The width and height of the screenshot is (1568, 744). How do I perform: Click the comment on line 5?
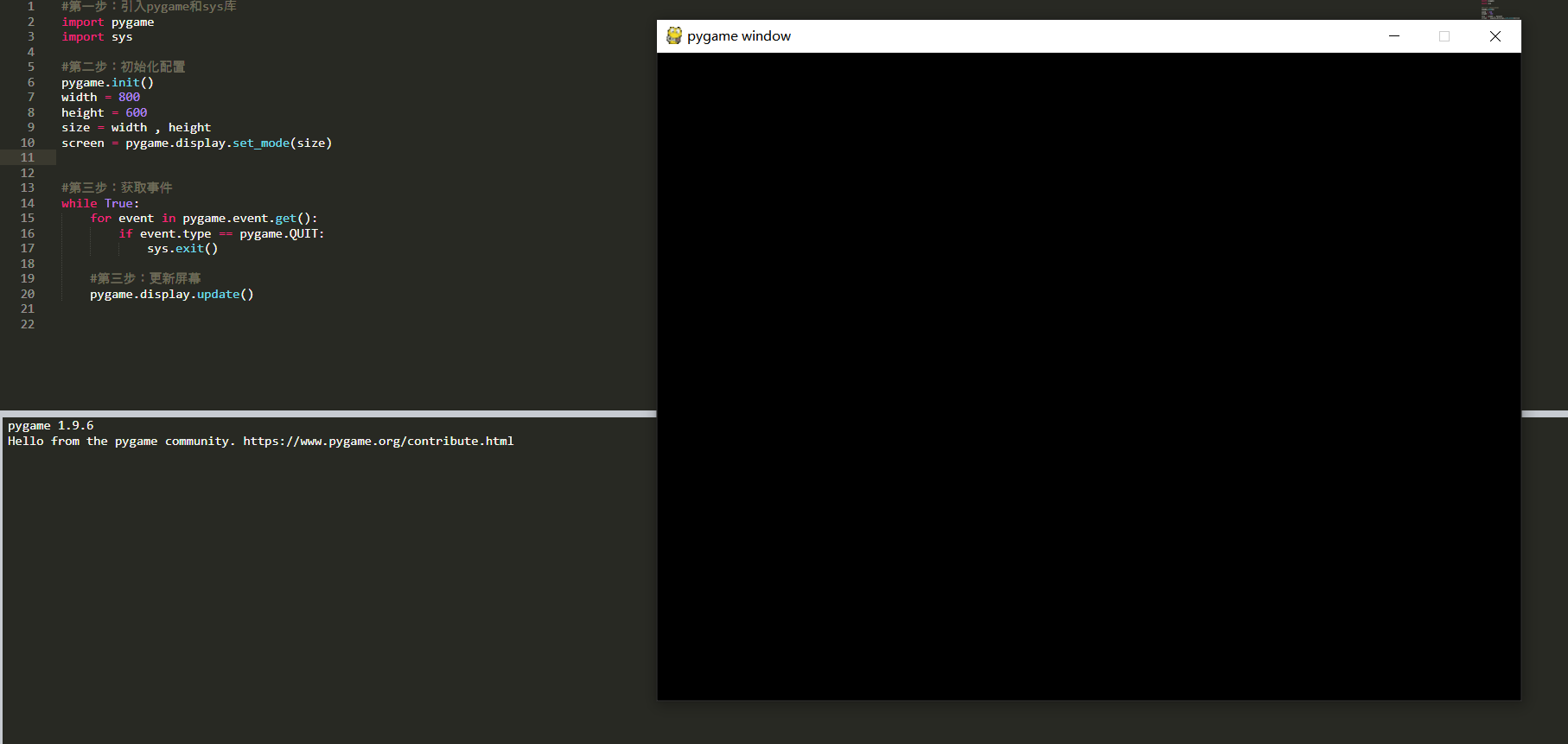(123, 67)
